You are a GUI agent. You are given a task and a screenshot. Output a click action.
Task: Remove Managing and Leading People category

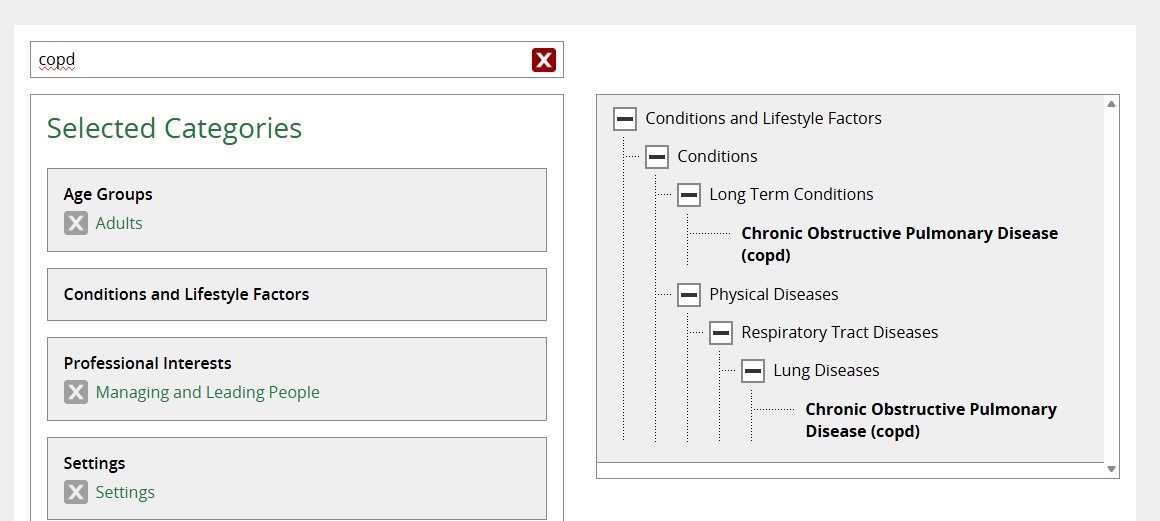(76, 392)
